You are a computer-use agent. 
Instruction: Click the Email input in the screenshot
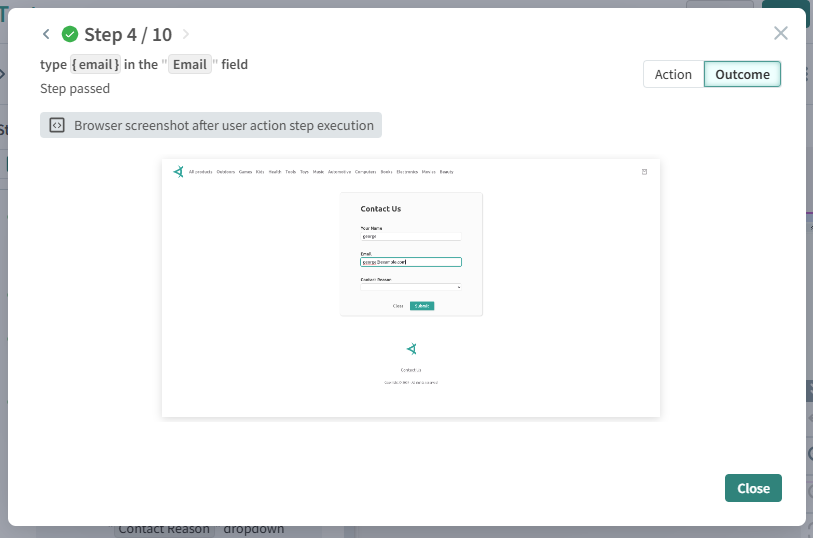[411, 262]
